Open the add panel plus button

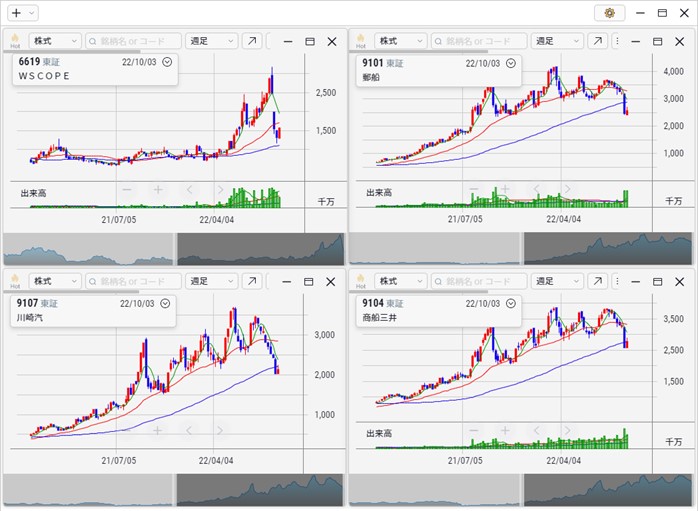click(16, 13)
